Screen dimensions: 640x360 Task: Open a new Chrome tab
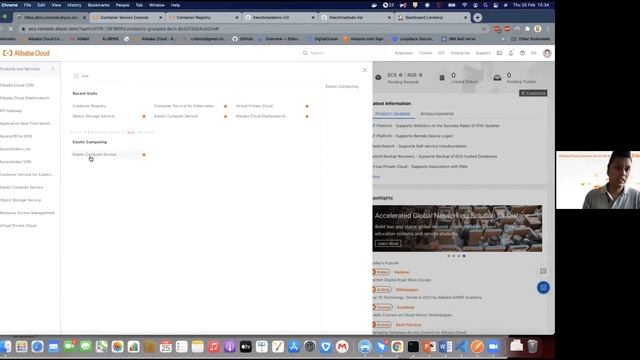pyautogui.click(x=478, y=18)
